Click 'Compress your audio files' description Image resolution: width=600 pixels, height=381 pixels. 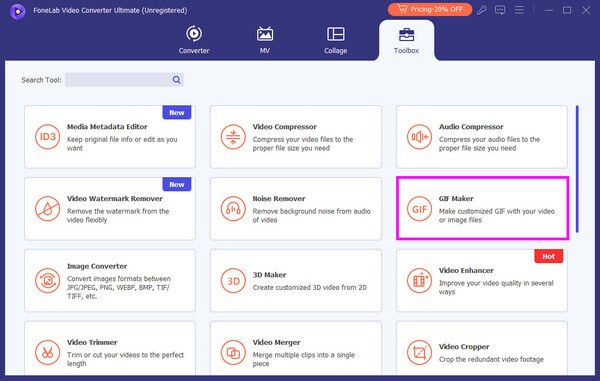click(x=489, y=143)
